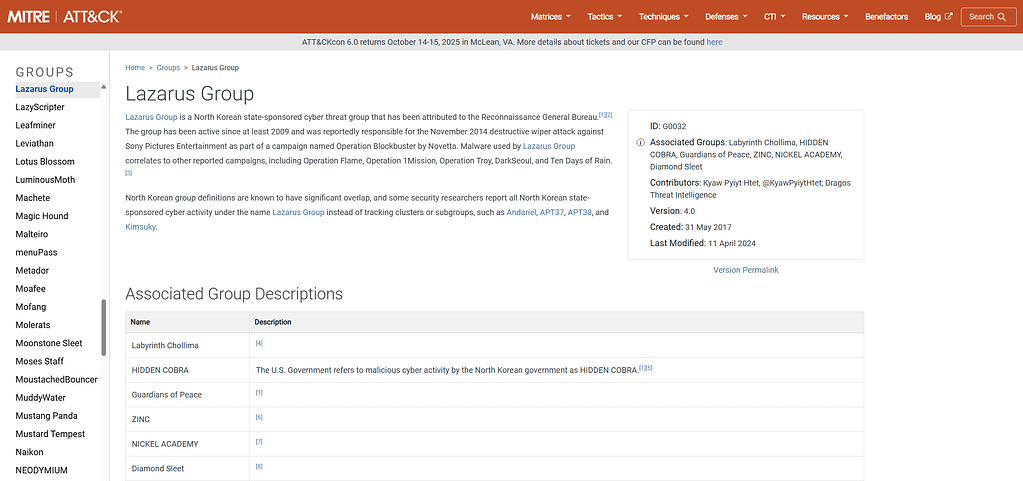Click citation 4 in Labyrinth Chollima row

click(259, 344)
